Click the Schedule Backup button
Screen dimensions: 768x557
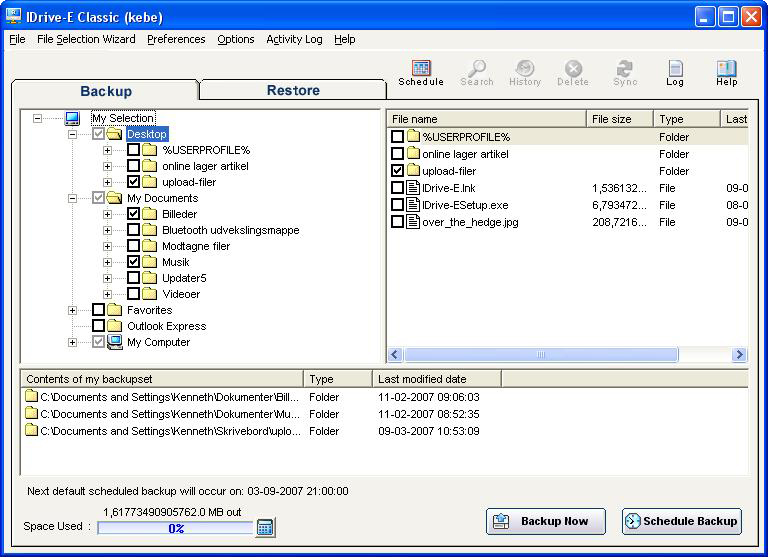click(x=681, y=521)
